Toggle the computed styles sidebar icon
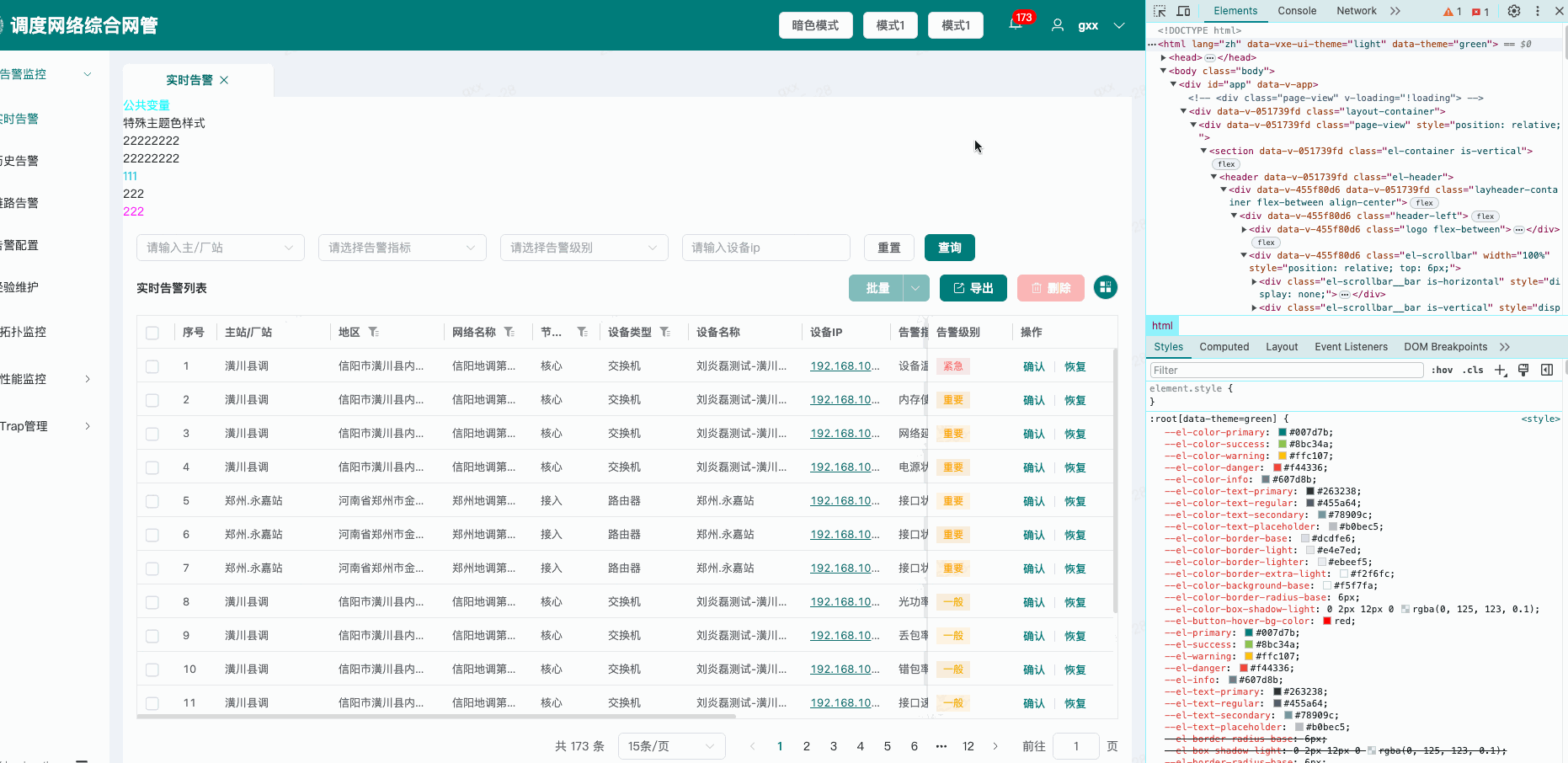 (1547, 370)
